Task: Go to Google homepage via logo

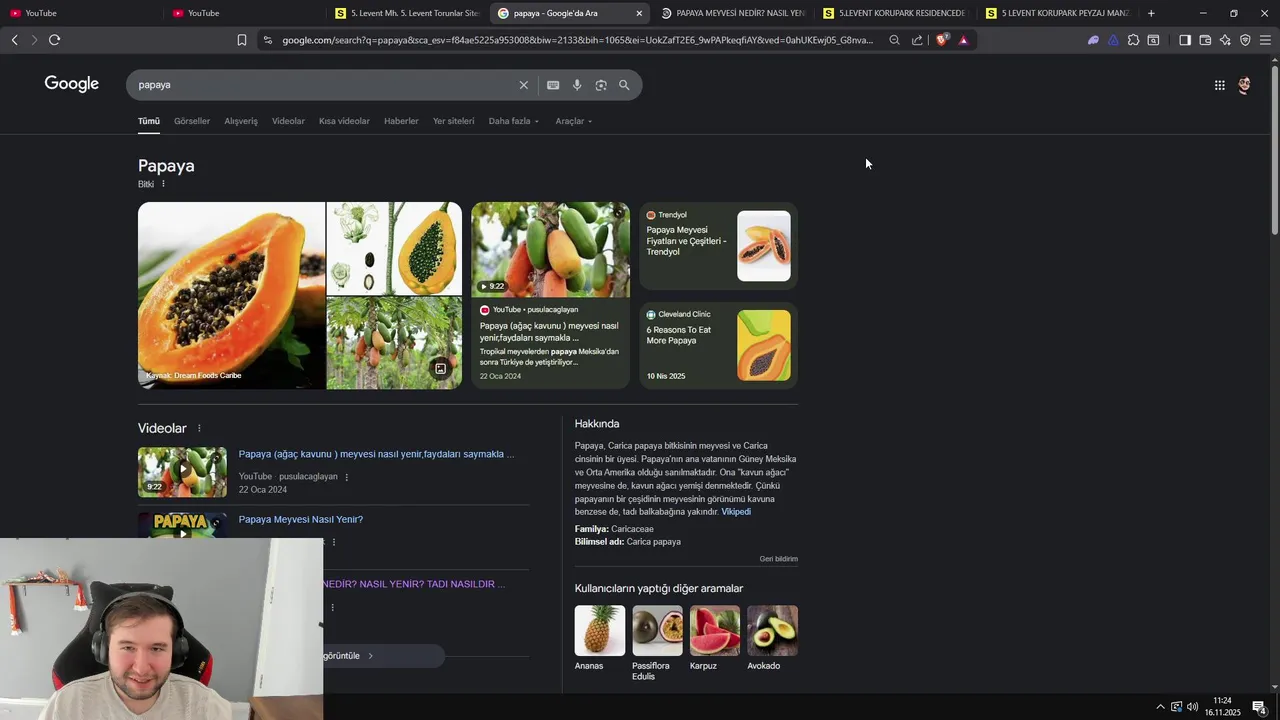Action: [72, 84]
